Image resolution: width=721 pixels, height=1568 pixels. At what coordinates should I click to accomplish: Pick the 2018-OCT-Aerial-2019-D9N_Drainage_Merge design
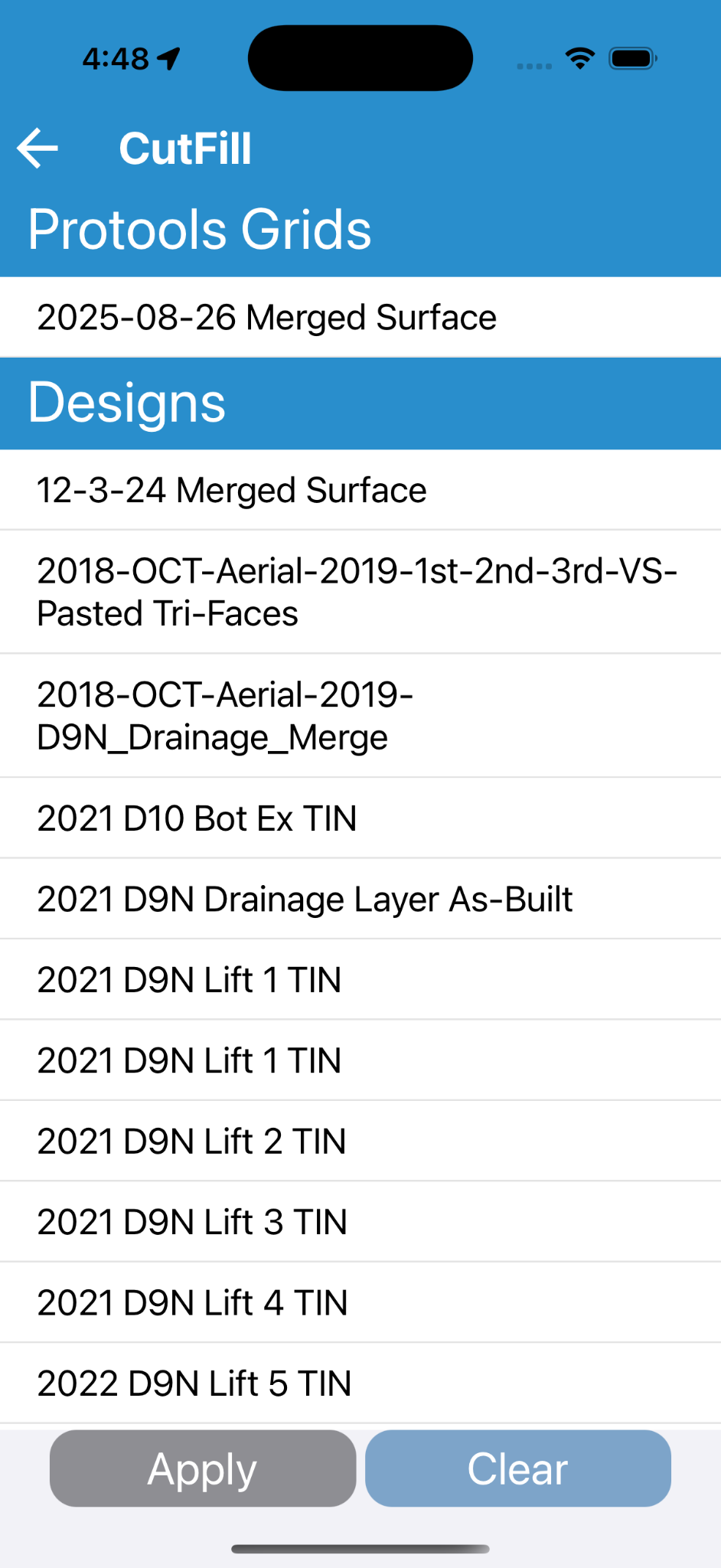360,716
